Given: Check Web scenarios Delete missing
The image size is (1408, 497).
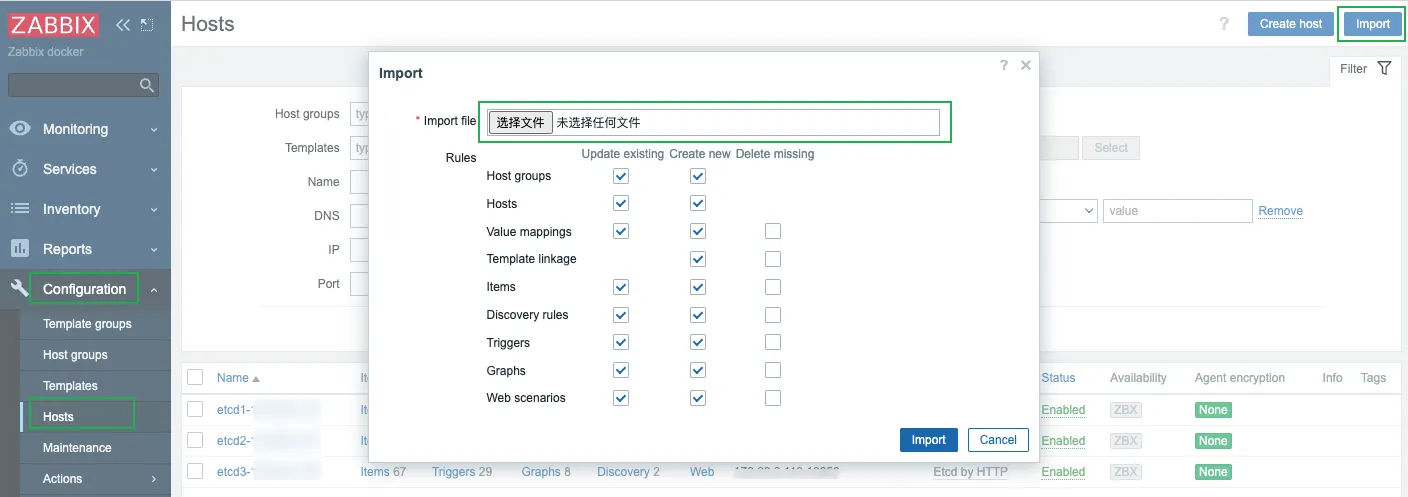Looking at the screenshot, I should [773, 398].
